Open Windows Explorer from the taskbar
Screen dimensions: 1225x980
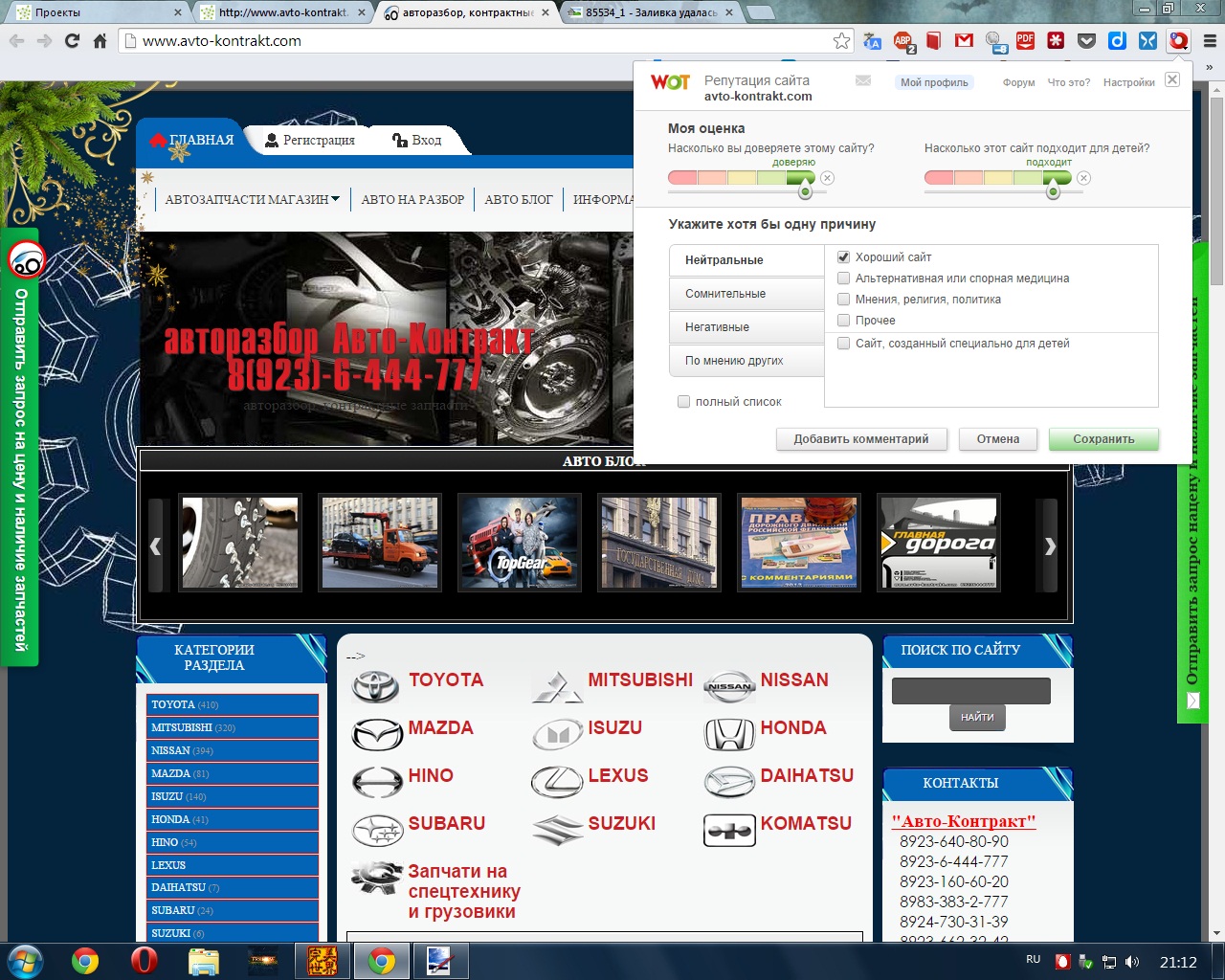(x=204, y=960)
